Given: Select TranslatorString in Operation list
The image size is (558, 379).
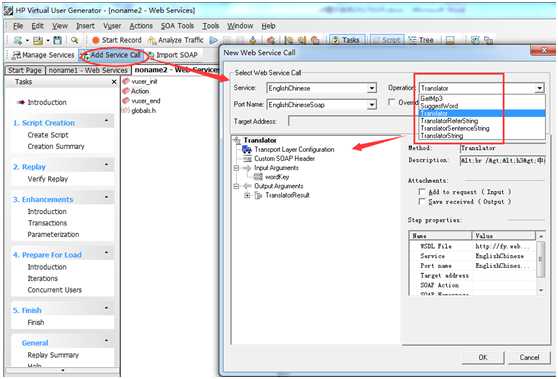Looking at the screenshot, I should point(482,136).
